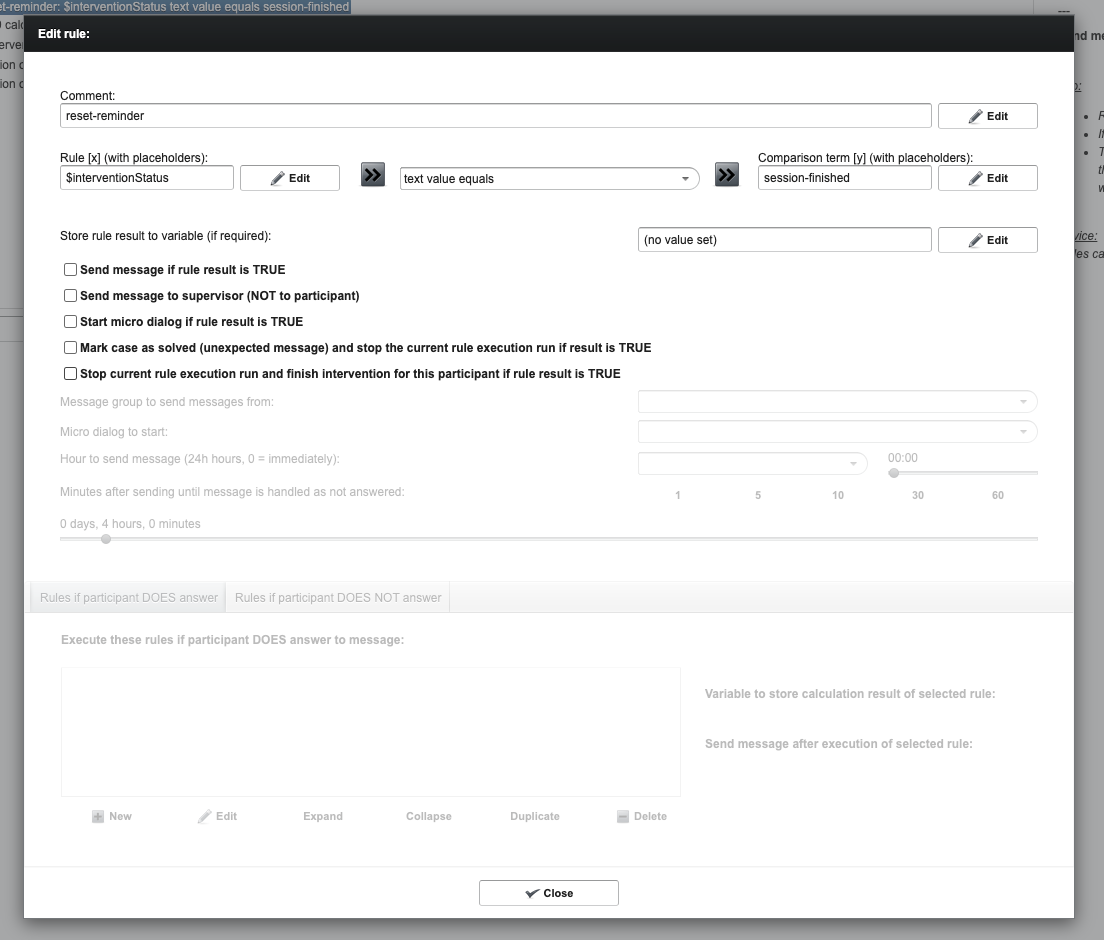The height and width of the screenshot is (940, 1104).
Task: Click the 0 days, 4 hours timeout slider handle
Action: (106, 539)
